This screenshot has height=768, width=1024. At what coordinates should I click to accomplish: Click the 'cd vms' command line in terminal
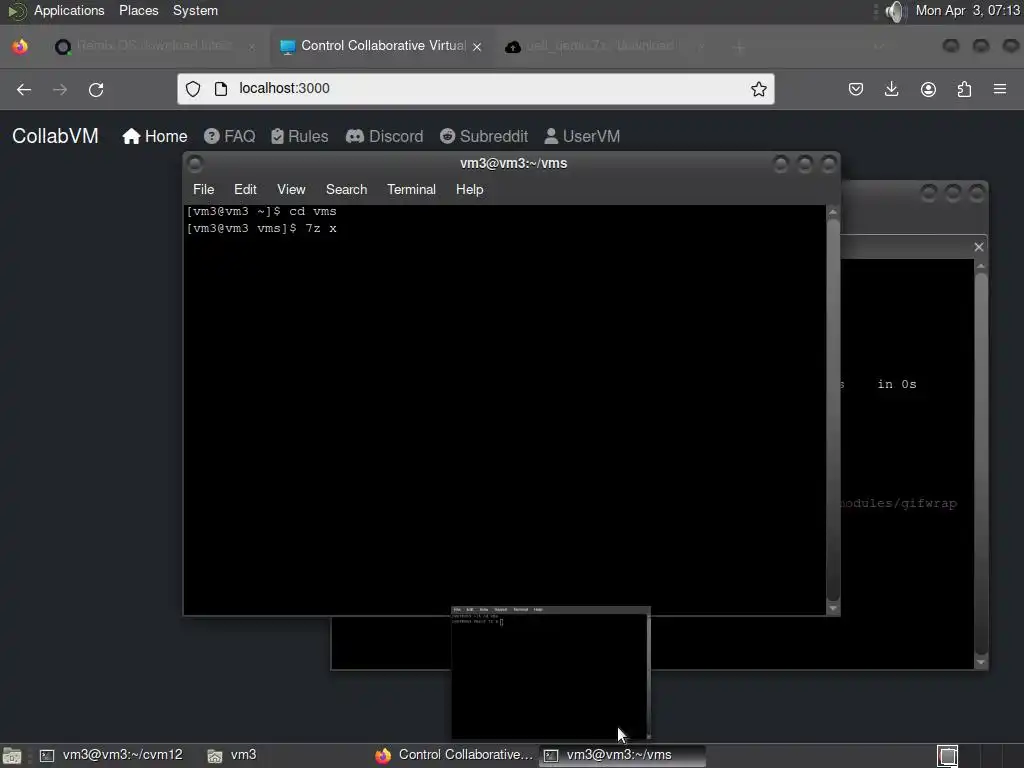262,212
